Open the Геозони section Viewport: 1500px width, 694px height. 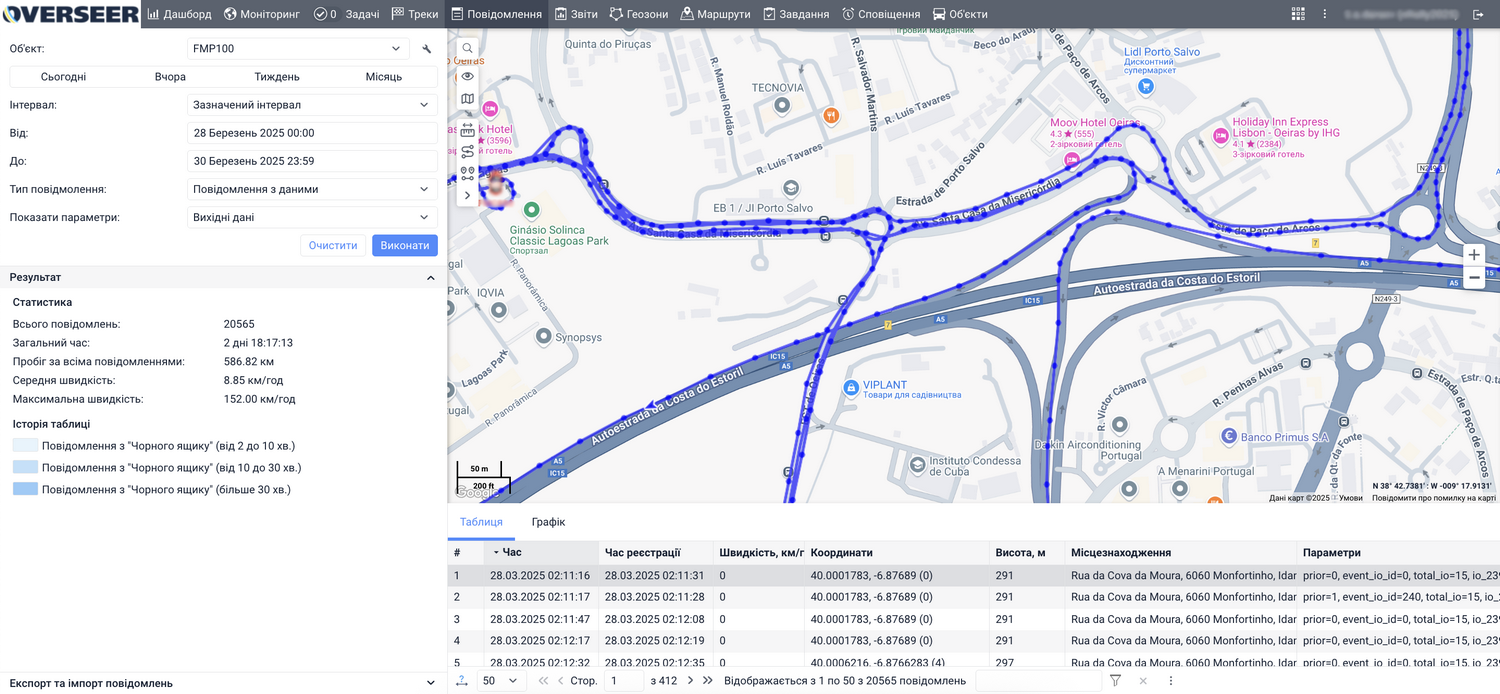[x=638, y=14]
